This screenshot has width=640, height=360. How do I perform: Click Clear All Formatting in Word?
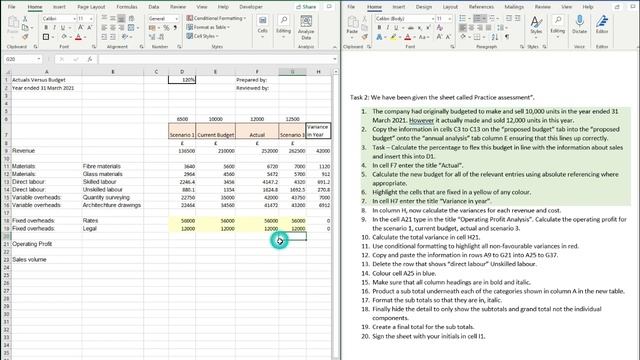click(x=440, y=27)
